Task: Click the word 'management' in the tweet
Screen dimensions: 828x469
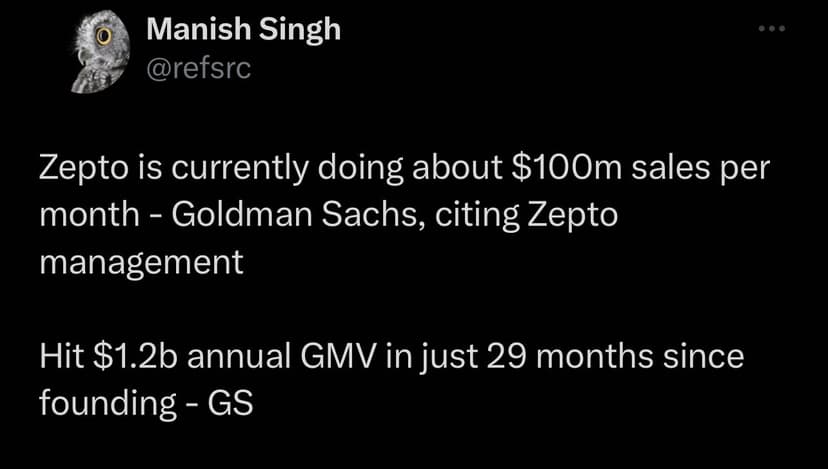Action: (x=141, y=263)
